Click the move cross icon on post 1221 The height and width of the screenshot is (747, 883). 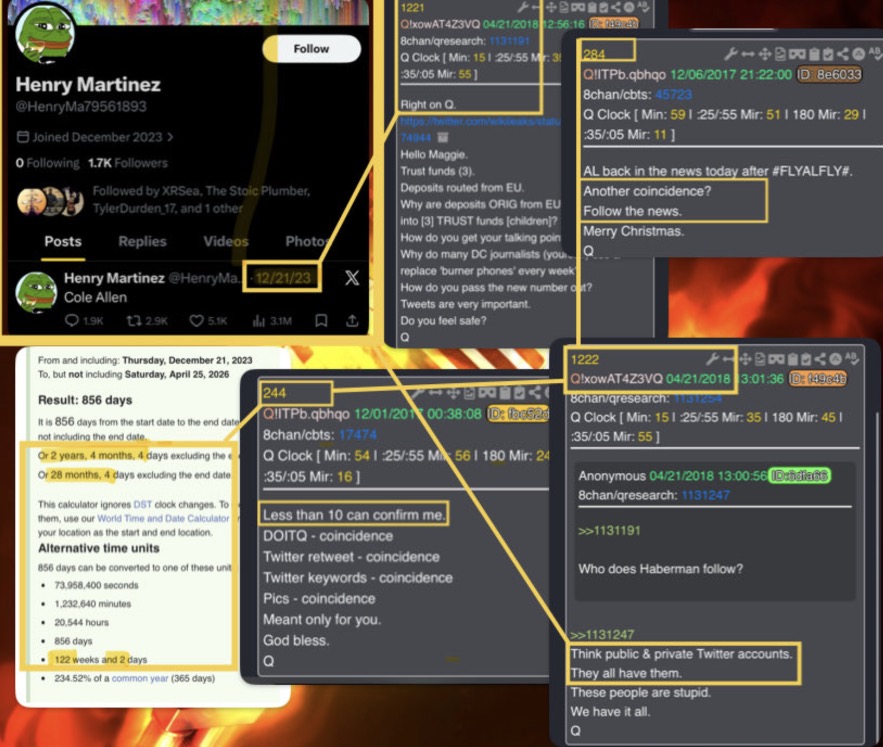click(551, 7)
